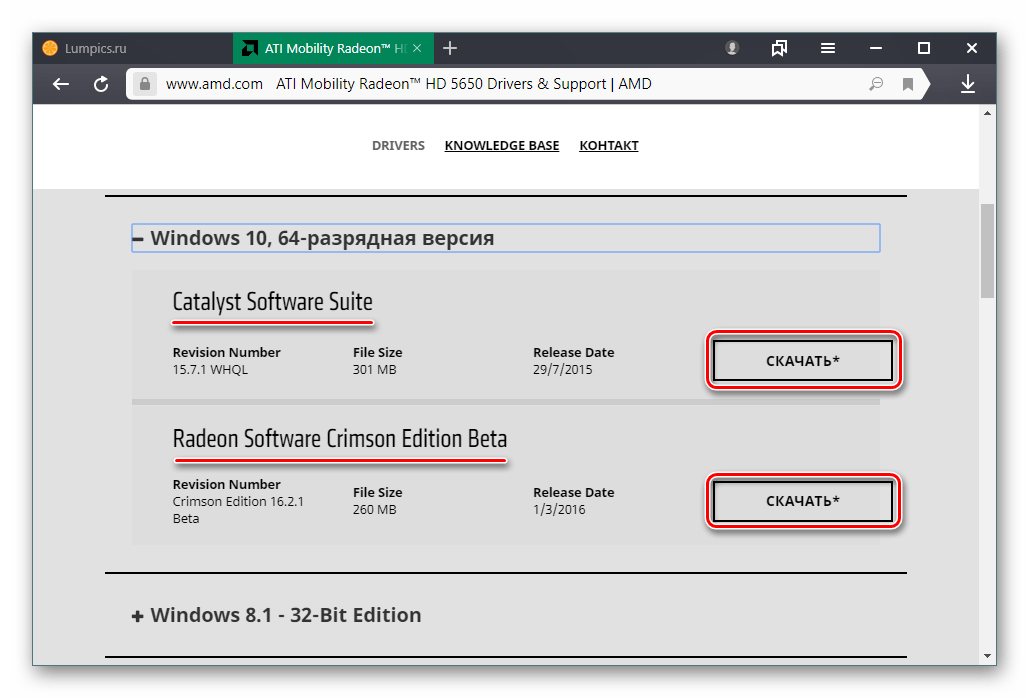Minimize the browser window

tap(875, 48)
